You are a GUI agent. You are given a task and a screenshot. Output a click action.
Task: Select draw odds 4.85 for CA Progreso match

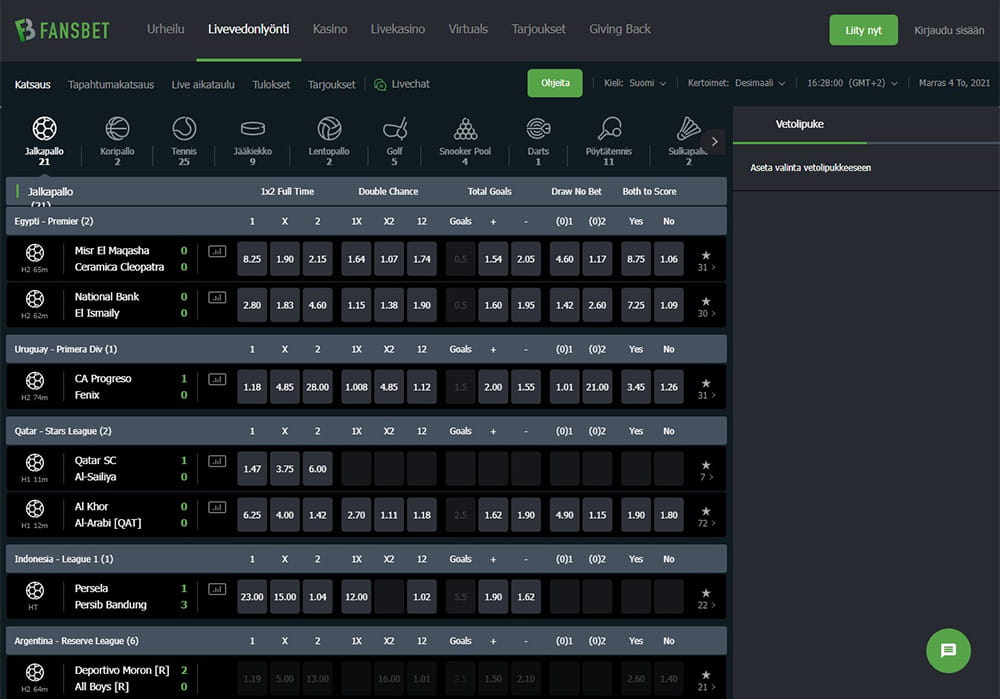pyautogui.click(x=284, y=387)
